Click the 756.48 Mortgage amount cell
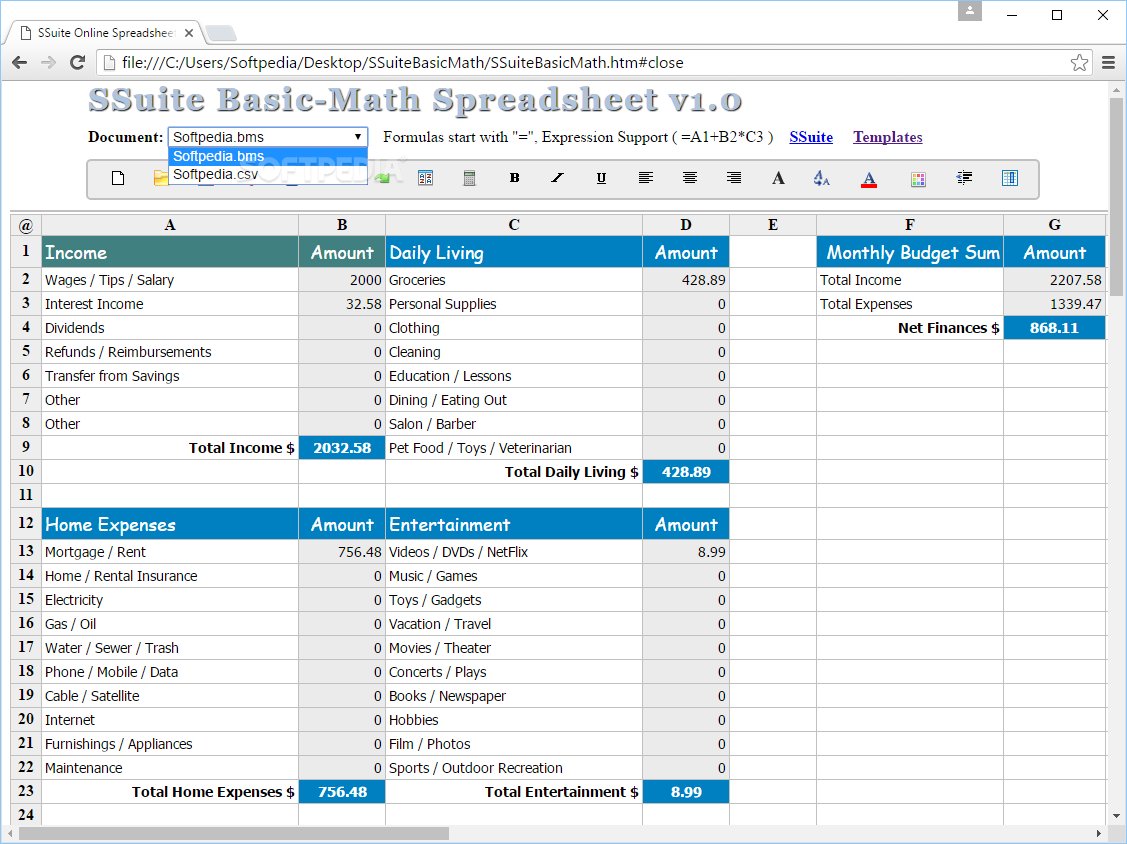Screen dimensions: 1127x844 click(342, 552)
